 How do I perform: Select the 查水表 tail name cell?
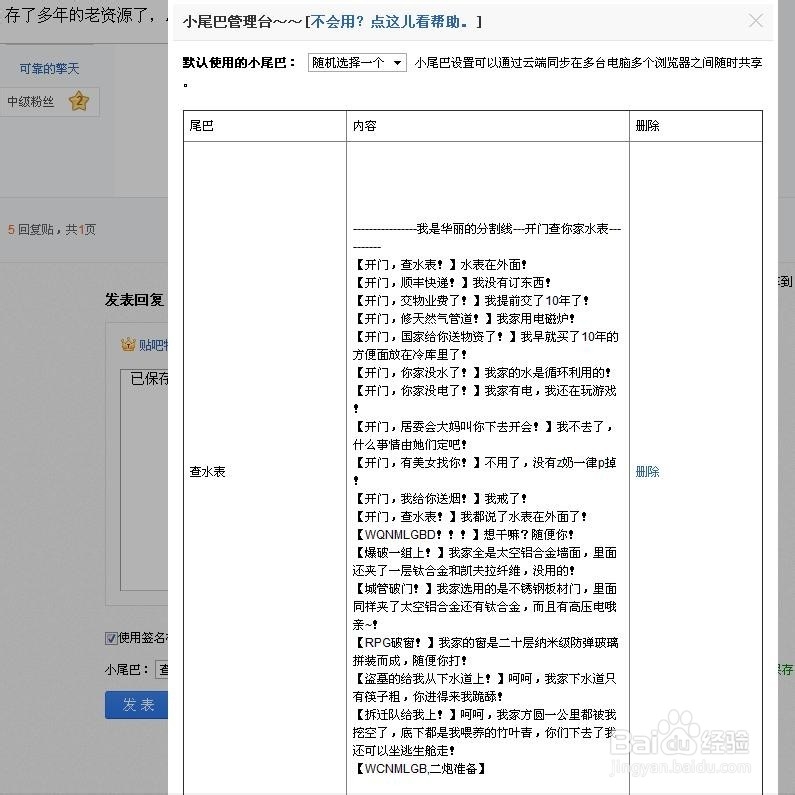pyautogui.click(x=207, y=472)
